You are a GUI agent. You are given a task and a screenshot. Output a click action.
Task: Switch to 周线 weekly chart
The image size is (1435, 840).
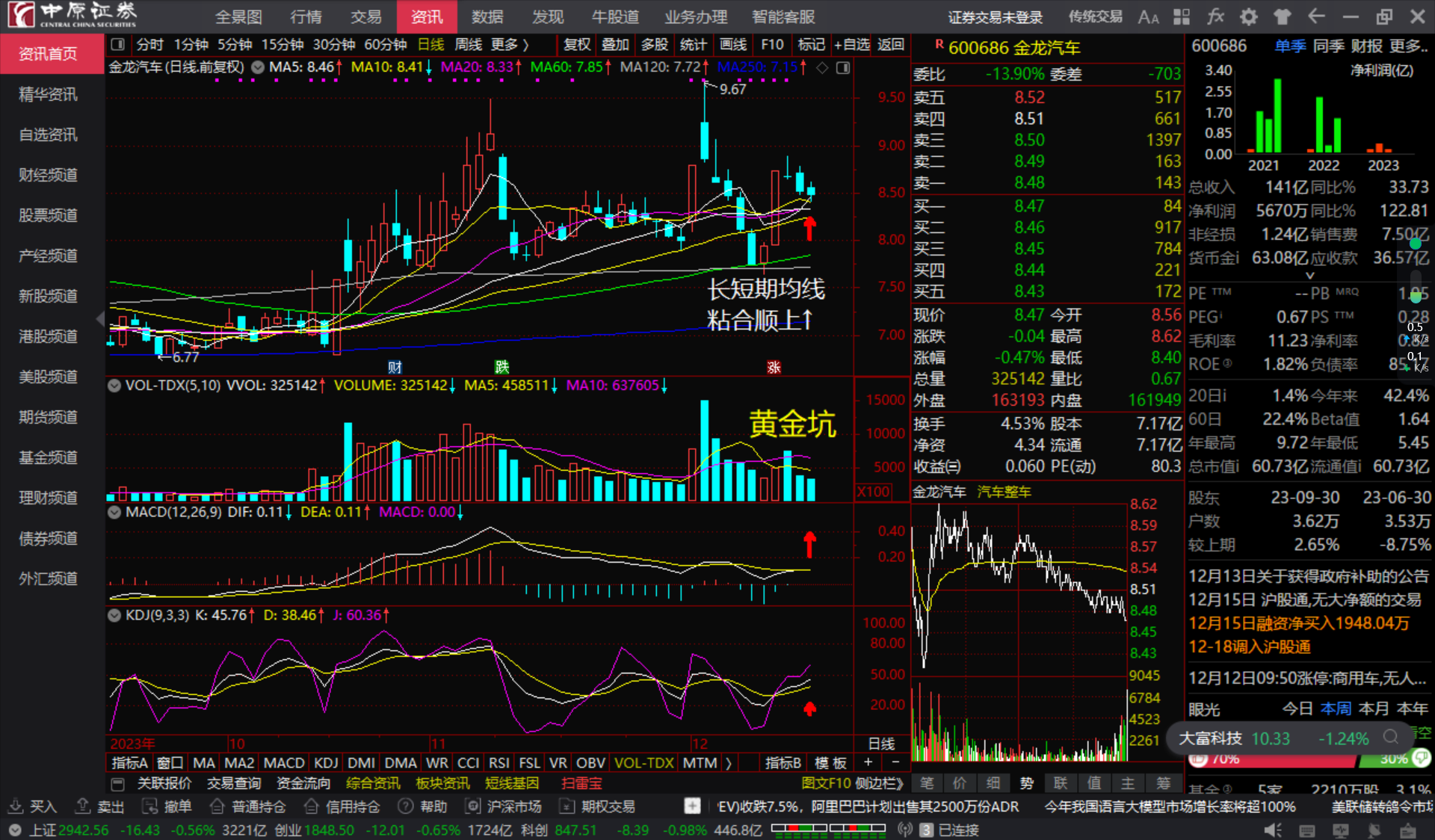click(469, 45)
